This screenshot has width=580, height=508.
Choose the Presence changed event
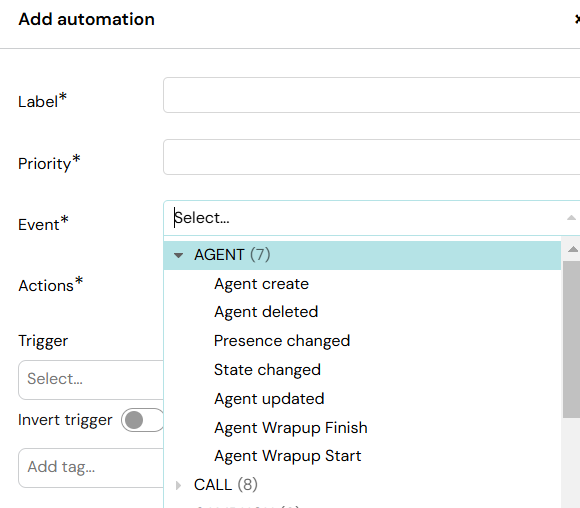(x=282, y=341)
